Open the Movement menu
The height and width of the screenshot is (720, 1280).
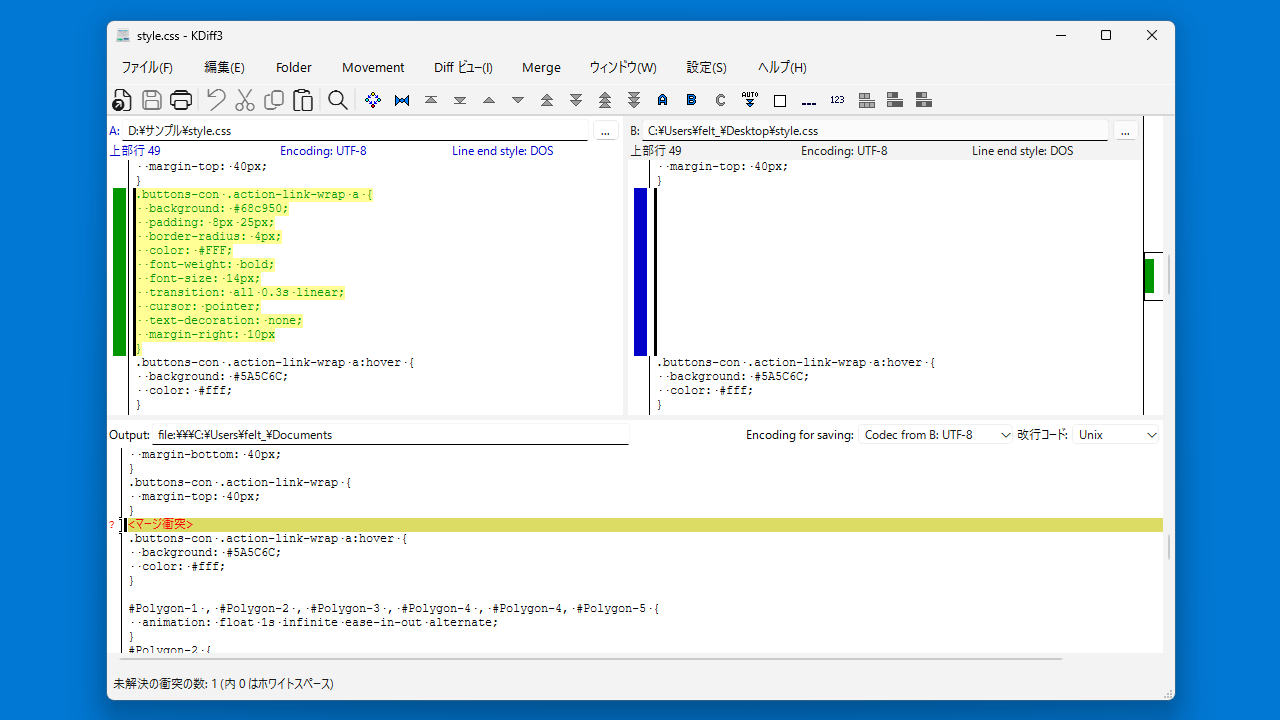coord(373,67)
